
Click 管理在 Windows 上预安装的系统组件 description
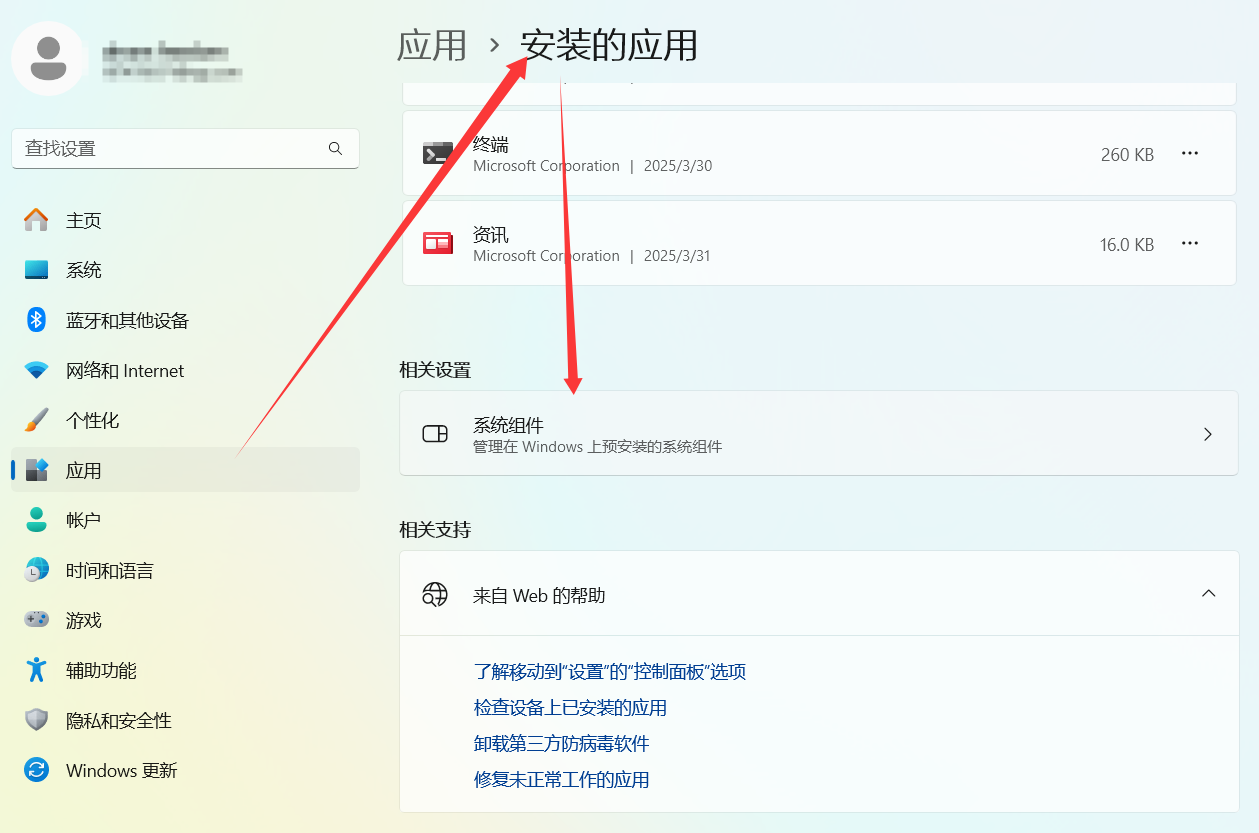pos(597,447)
